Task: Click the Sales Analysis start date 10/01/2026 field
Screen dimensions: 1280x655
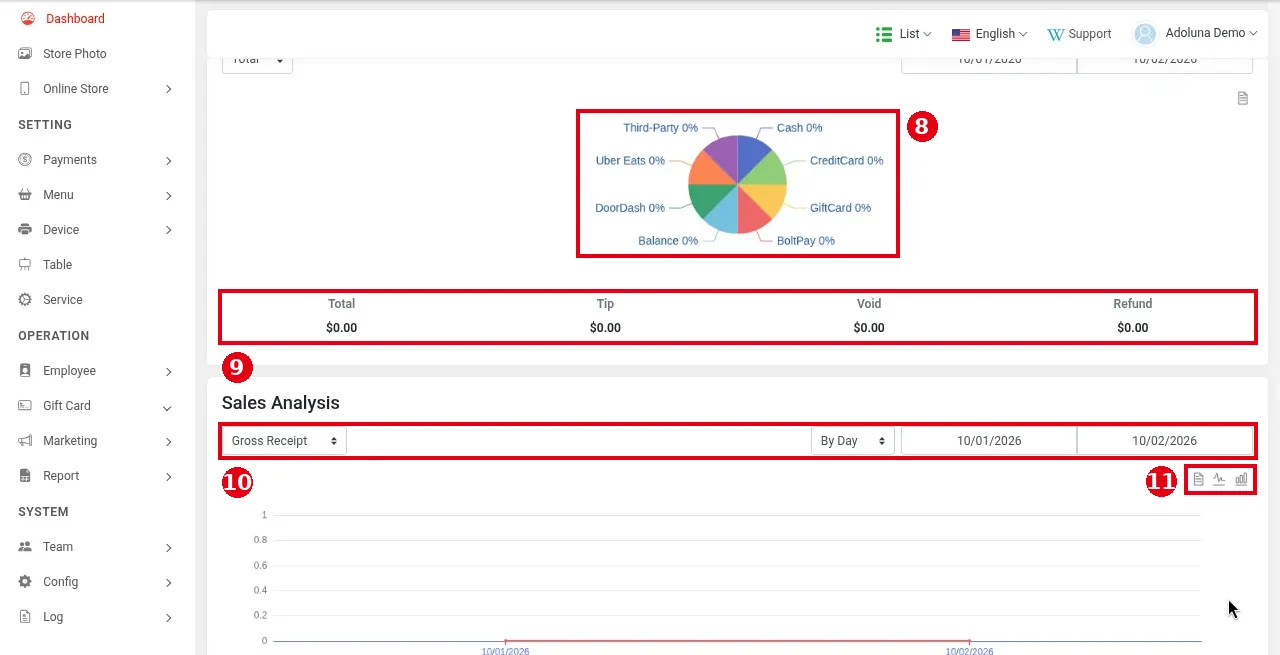Action: [x=989, y=441]
